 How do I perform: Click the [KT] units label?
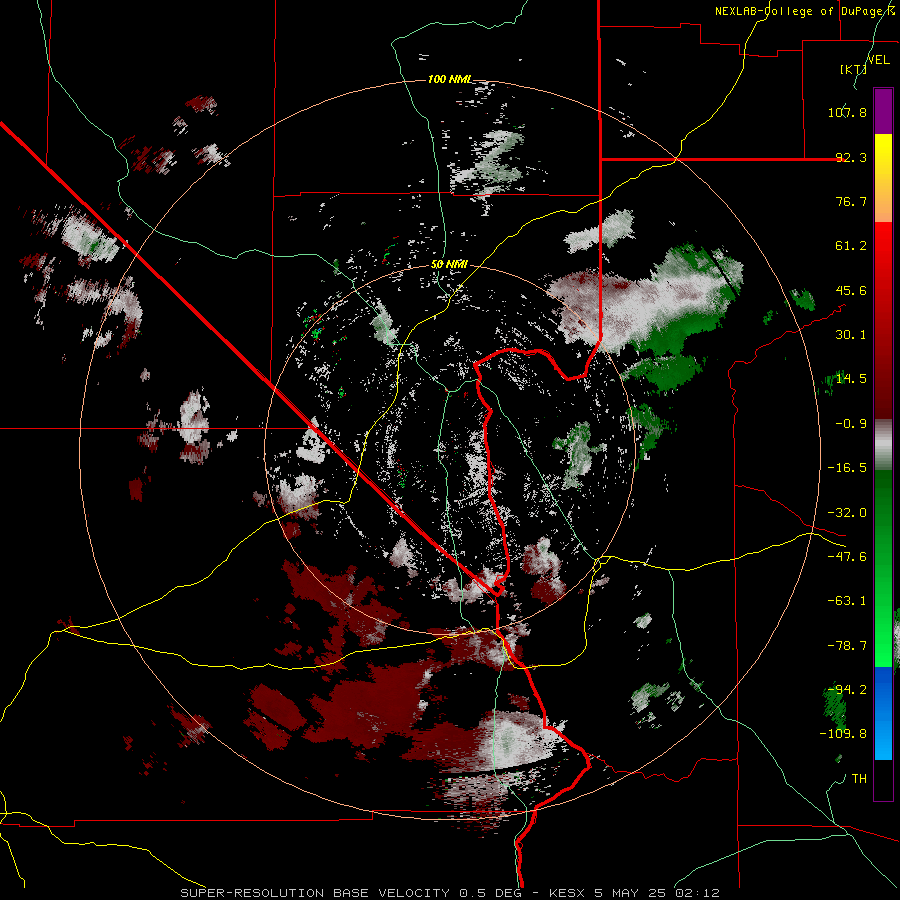tap(853, 69)
